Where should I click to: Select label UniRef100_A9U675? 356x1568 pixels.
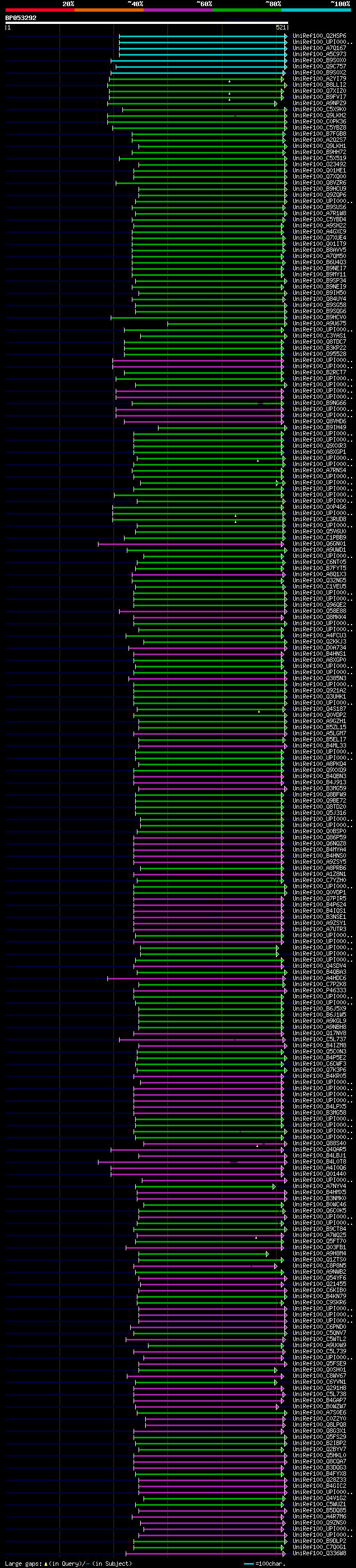click(x=319, y=323)
